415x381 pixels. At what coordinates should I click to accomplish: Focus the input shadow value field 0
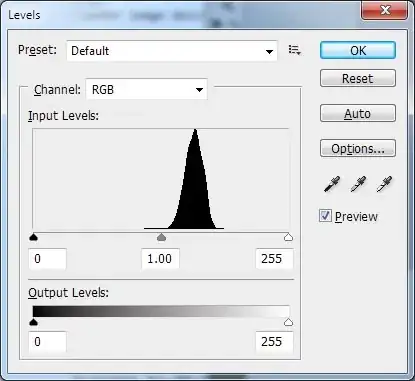[x=47, y=259]
